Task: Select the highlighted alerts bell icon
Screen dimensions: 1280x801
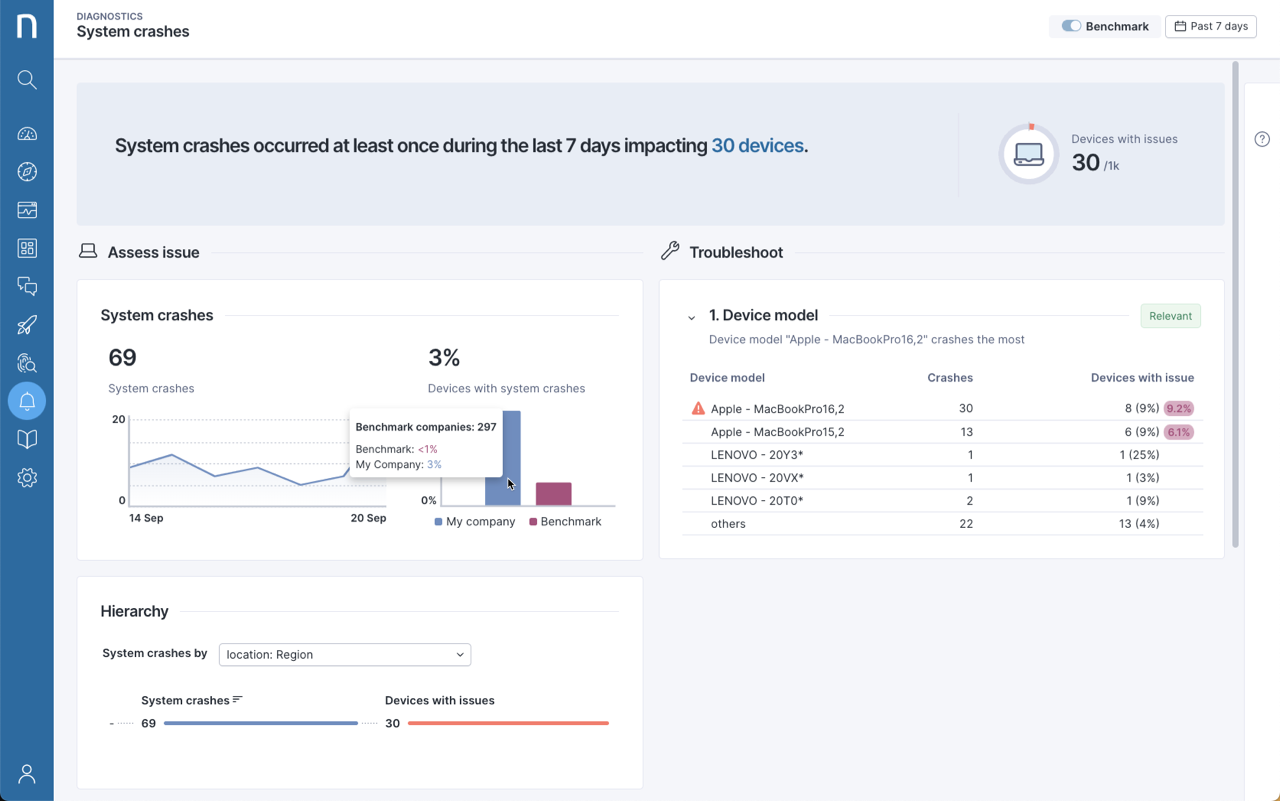Action: point(27,400)
